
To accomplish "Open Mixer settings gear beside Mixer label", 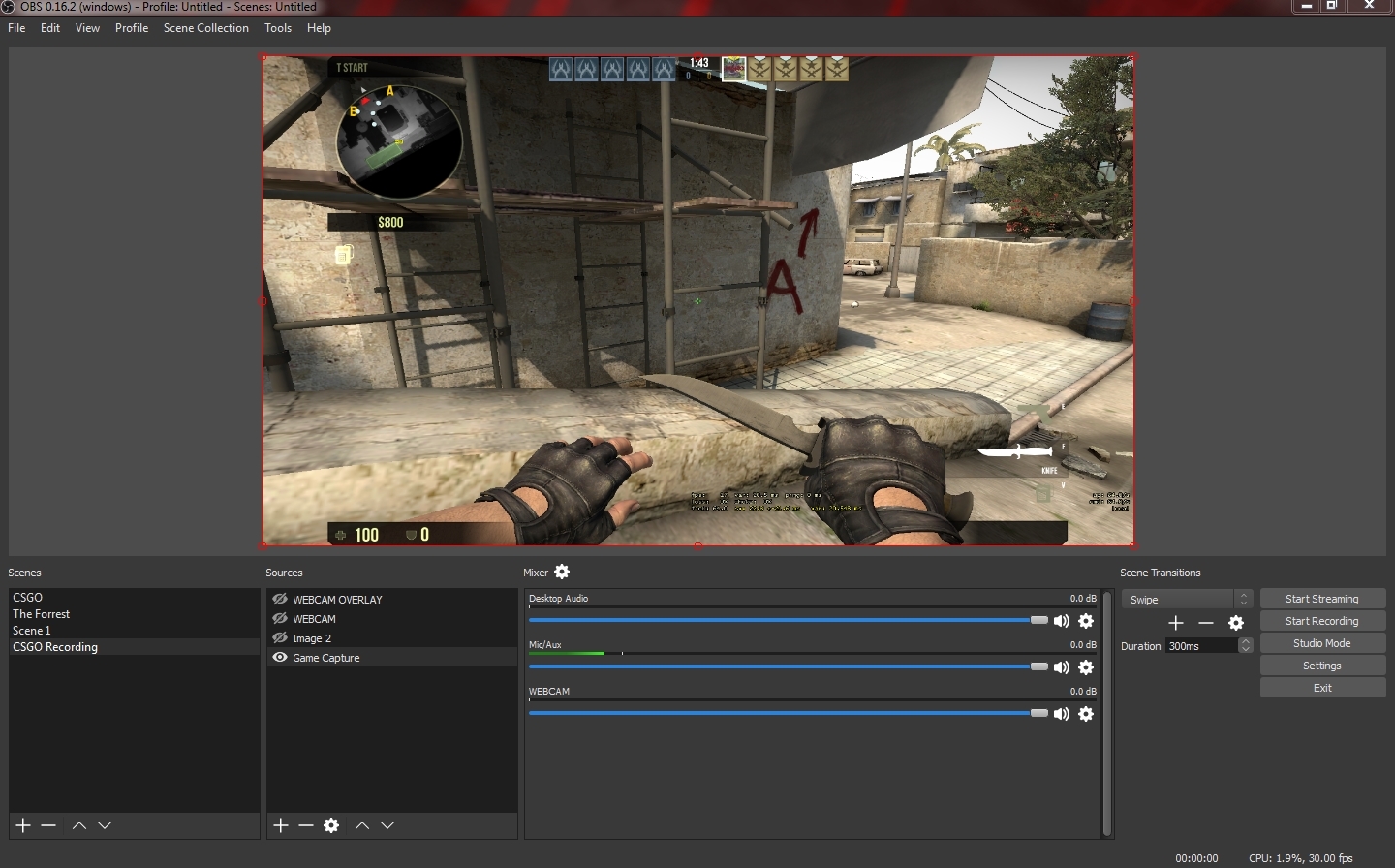I will [562, 573].
